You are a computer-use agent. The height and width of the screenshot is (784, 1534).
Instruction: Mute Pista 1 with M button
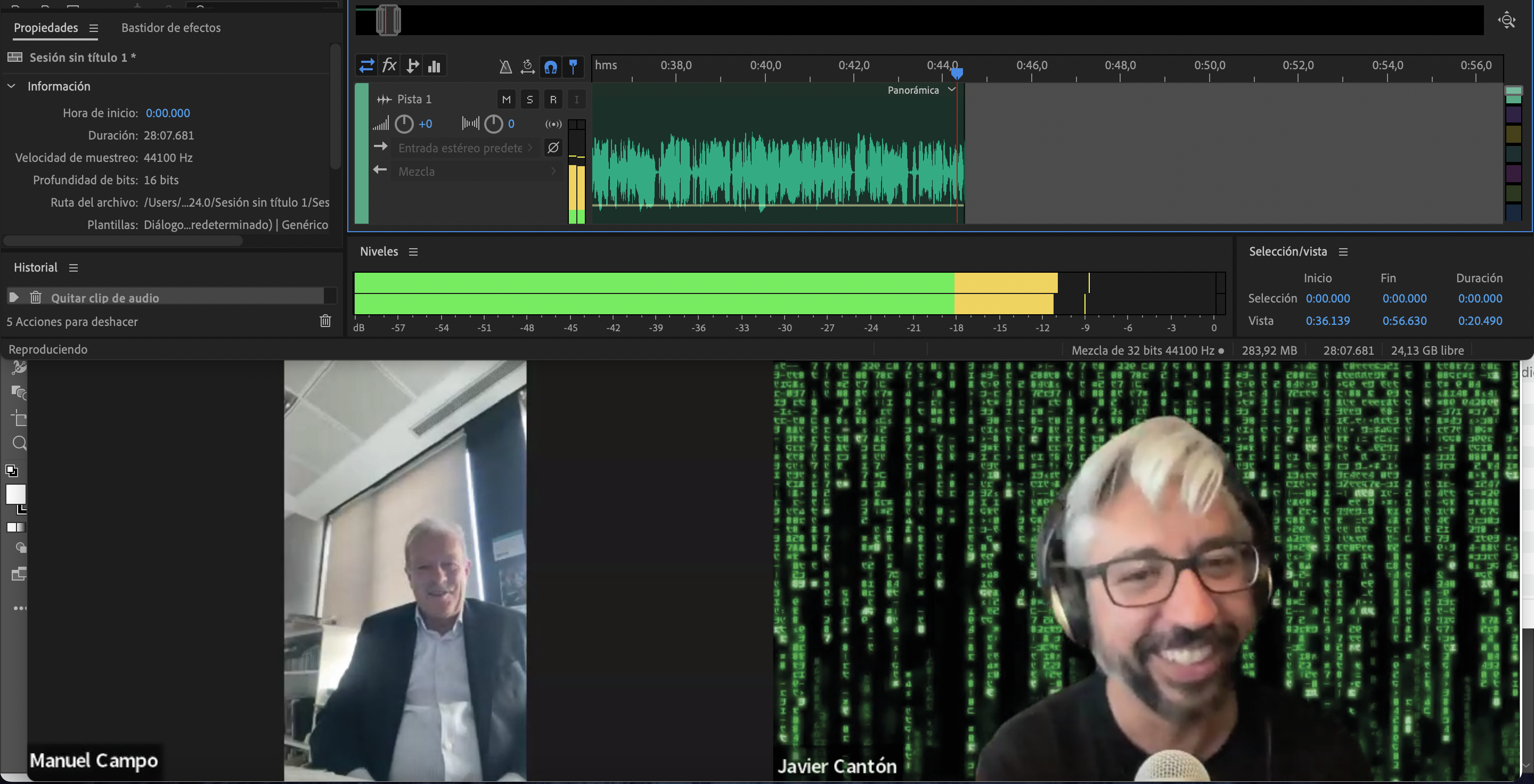(x=506, y=100)
